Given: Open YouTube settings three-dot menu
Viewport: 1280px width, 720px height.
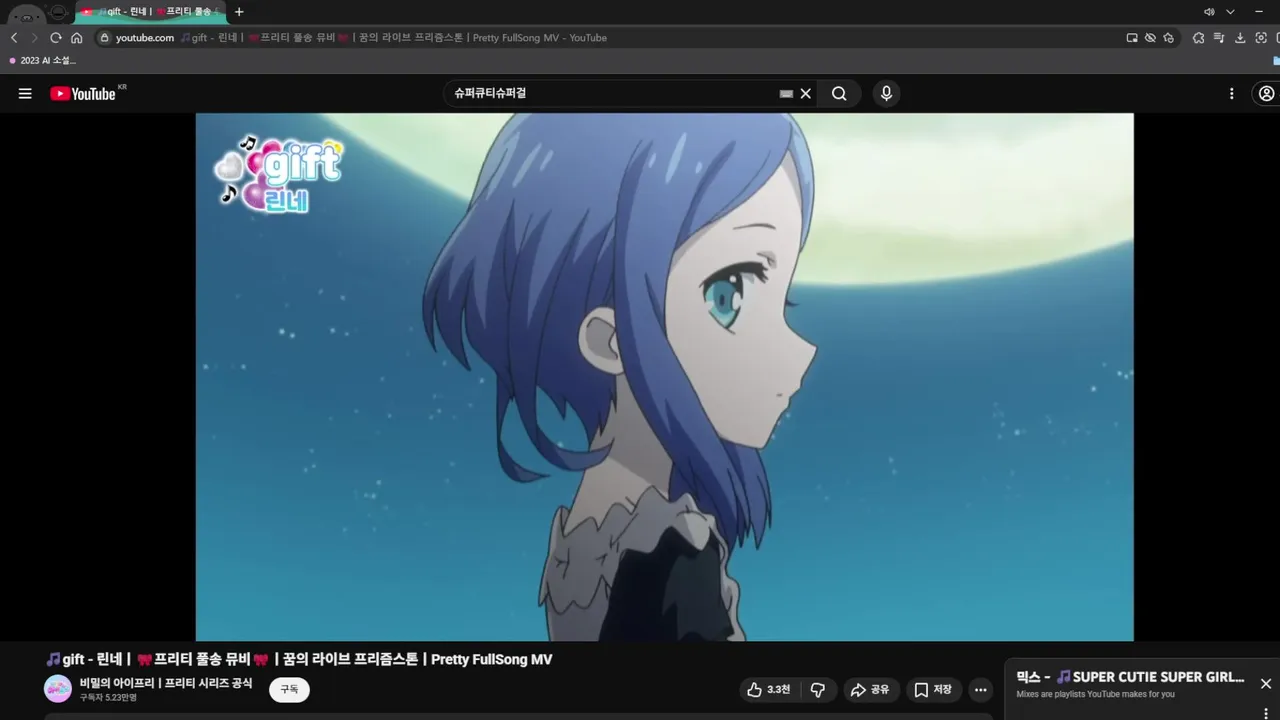Looking at the screenshot, I should (x=1232, y=94).
